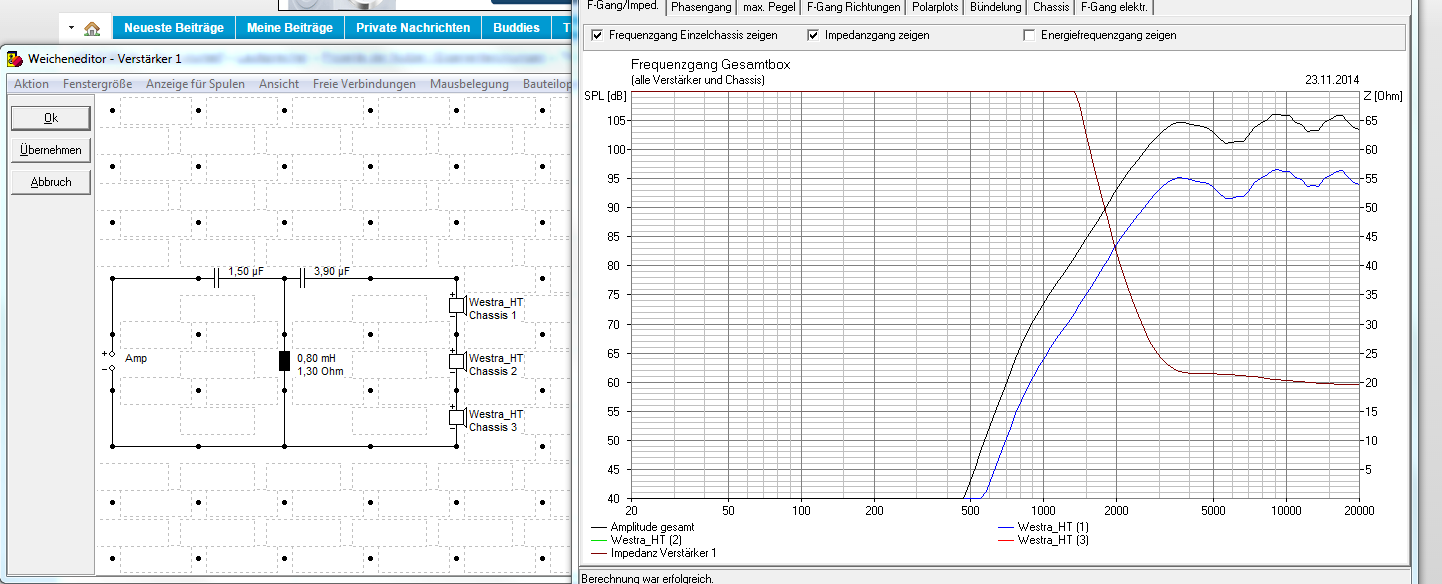Expand the small arrow beside the home icon
Image resolution: width=1442 pixels, height=584 pixels.
[72, 28]
